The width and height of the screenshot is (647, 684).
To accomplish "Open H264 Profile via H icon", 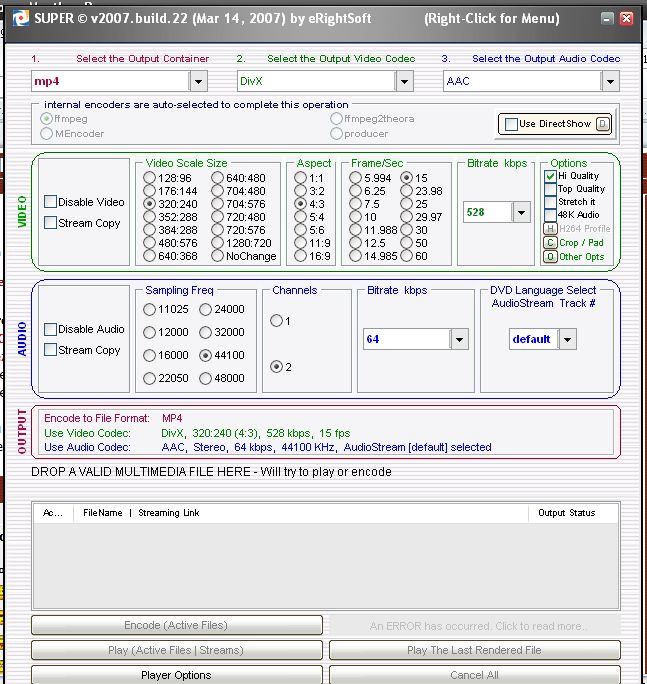I will pyautogui.click(x=550, y=229).
